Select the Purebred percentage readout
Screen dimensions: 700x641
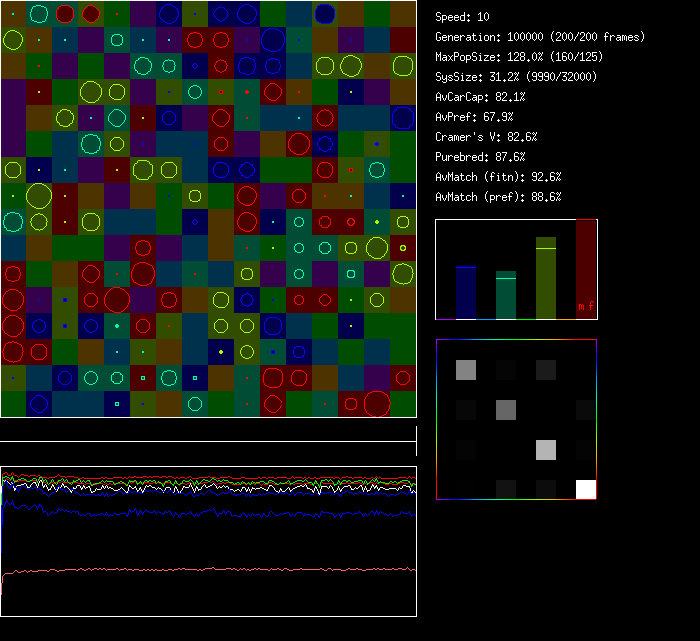point(481,157)
